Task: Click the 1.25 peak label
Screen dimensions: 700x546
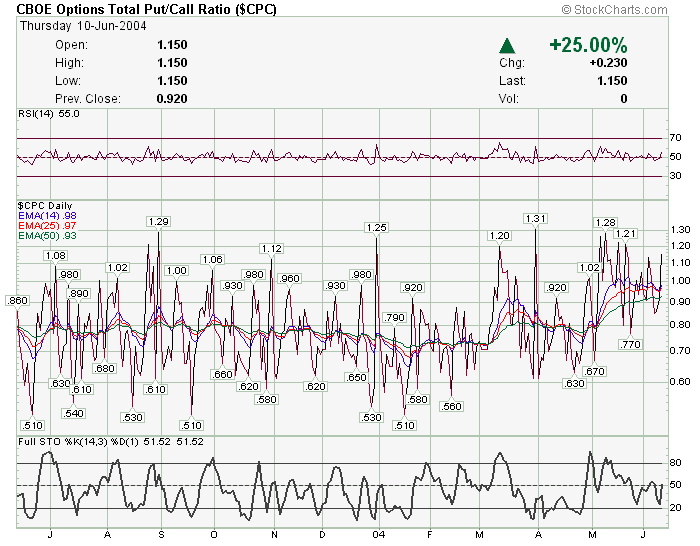Action: [x=376, y=228]
